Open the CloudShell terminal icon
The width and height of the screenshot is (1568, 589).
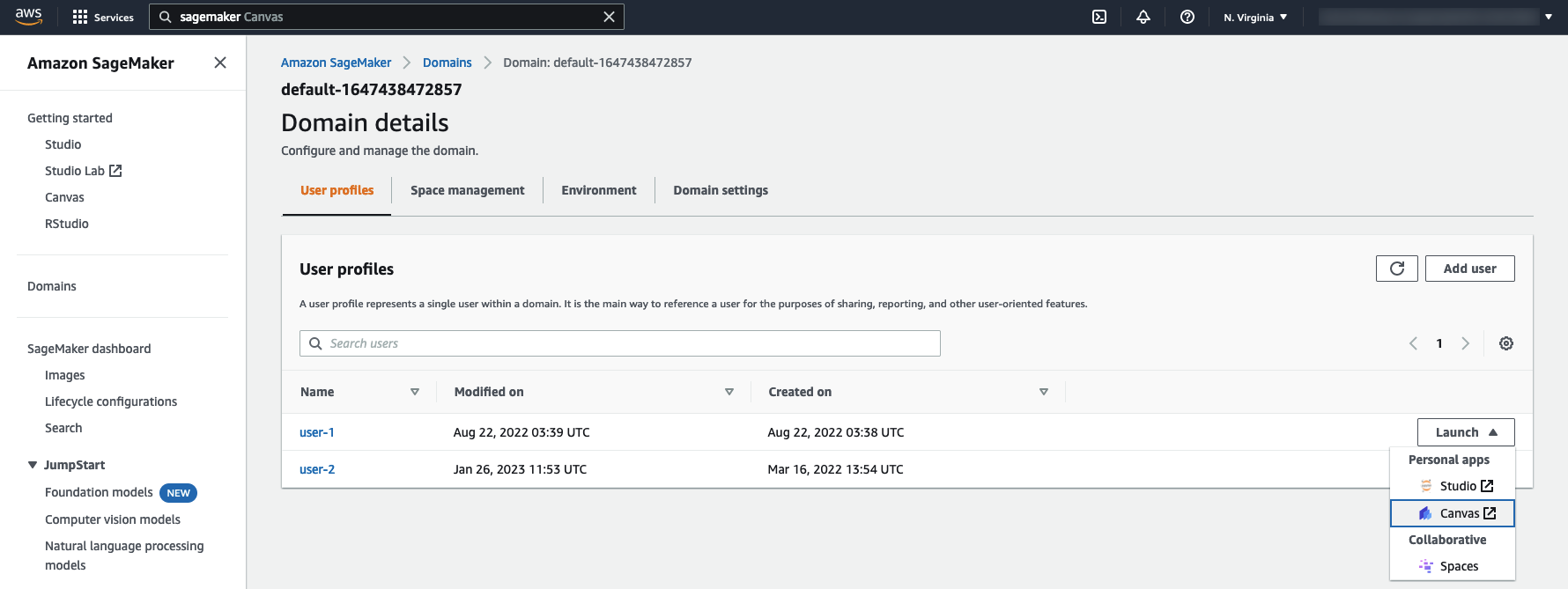coord(1099,17)
